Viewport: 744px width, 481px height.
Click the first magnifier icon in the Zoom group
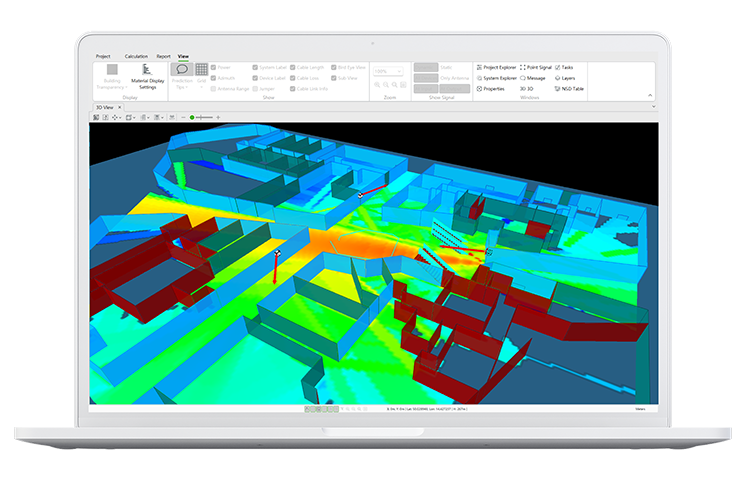point(377,85)
